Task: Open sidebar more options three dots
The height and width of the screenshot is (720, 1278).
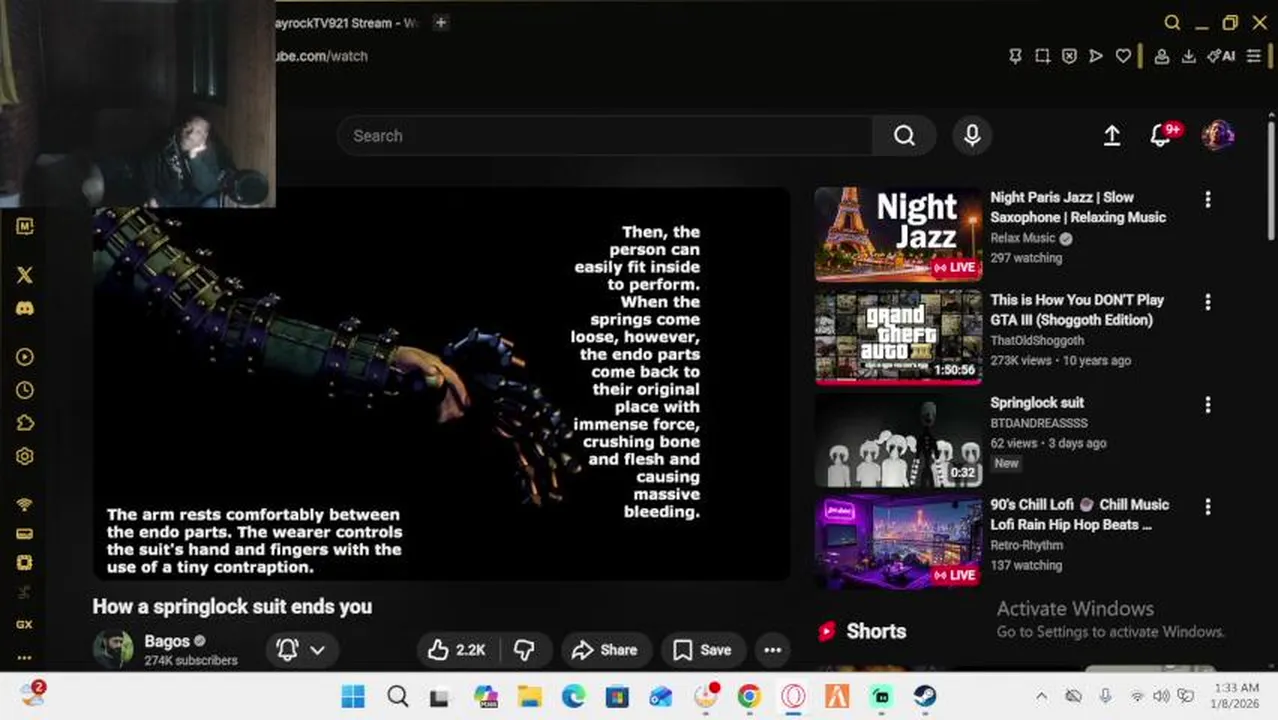Action: click(x=25, y=657)
